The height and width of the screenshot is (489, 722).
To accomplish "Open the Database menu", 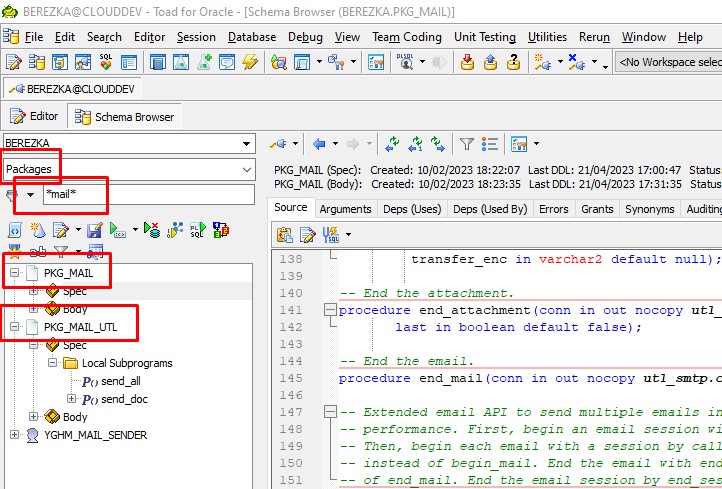I will [252, 37].
